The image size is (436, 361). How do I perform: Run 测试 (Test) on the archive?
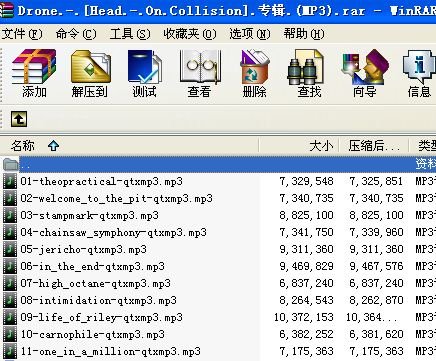(144, 74)
